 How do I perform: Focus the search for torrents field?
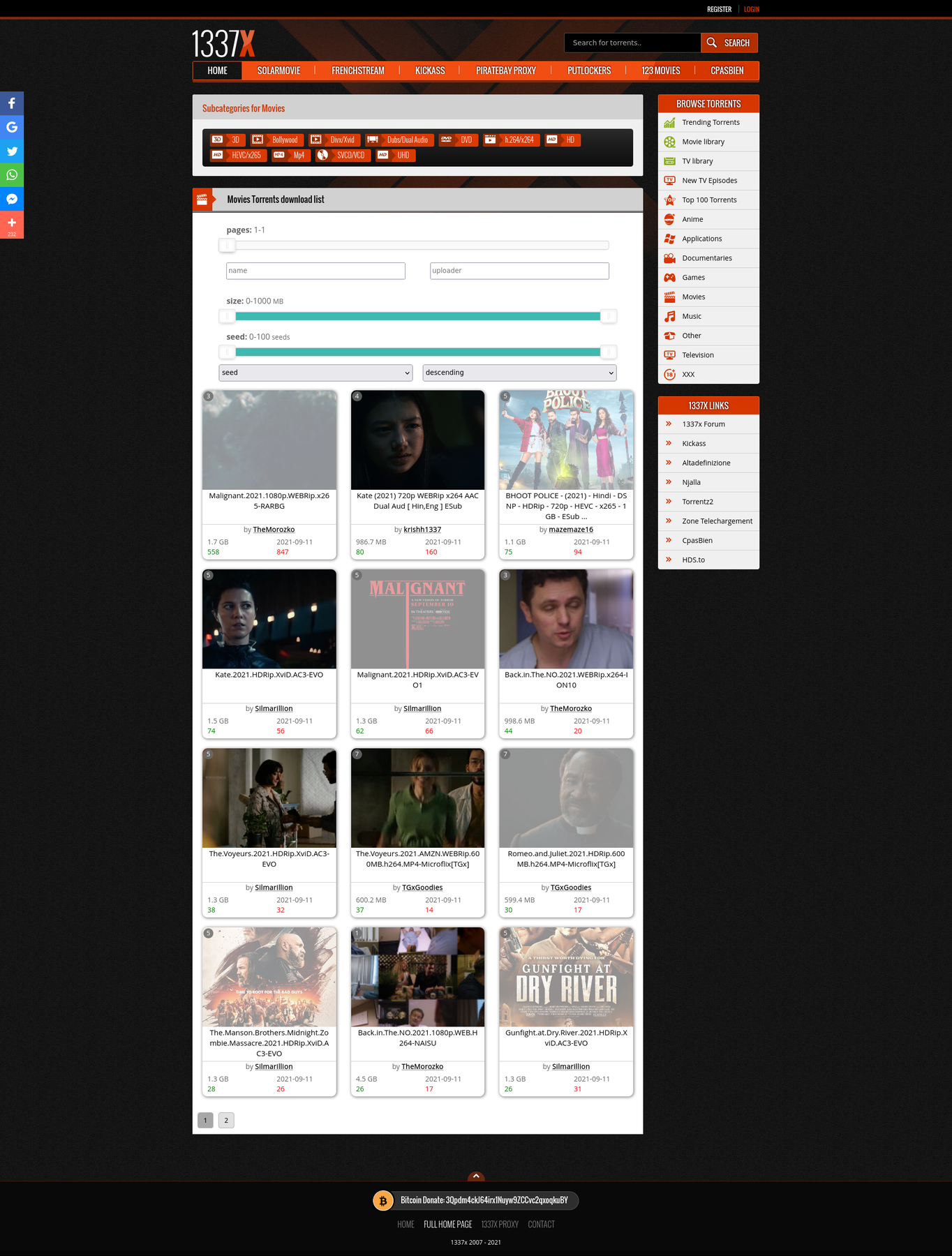632,43
